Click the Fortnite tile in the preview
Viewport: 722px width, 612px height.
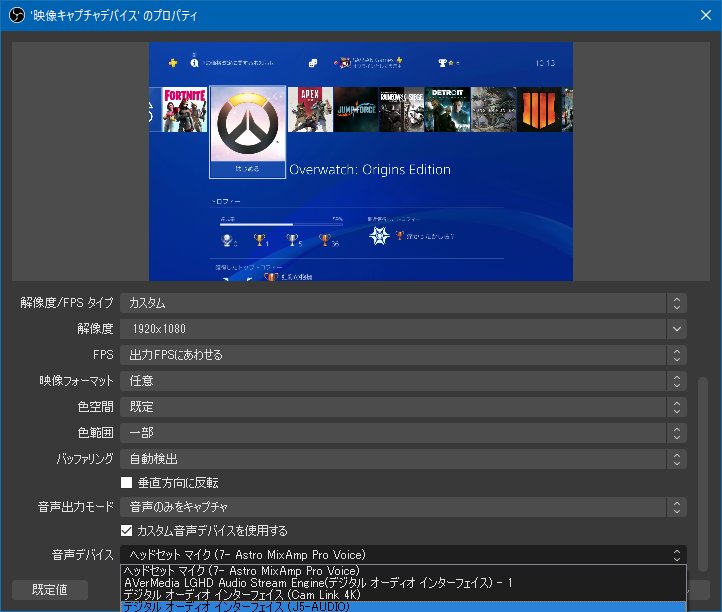(185, 110)
